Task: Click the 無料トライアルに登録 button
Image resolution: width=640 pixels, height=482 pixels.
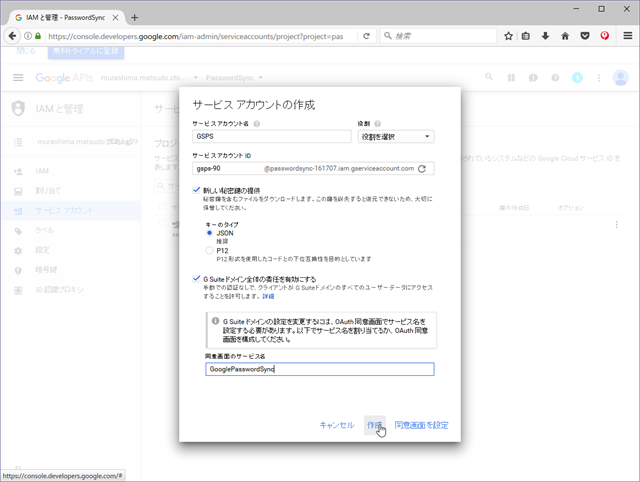Action: 86,51
